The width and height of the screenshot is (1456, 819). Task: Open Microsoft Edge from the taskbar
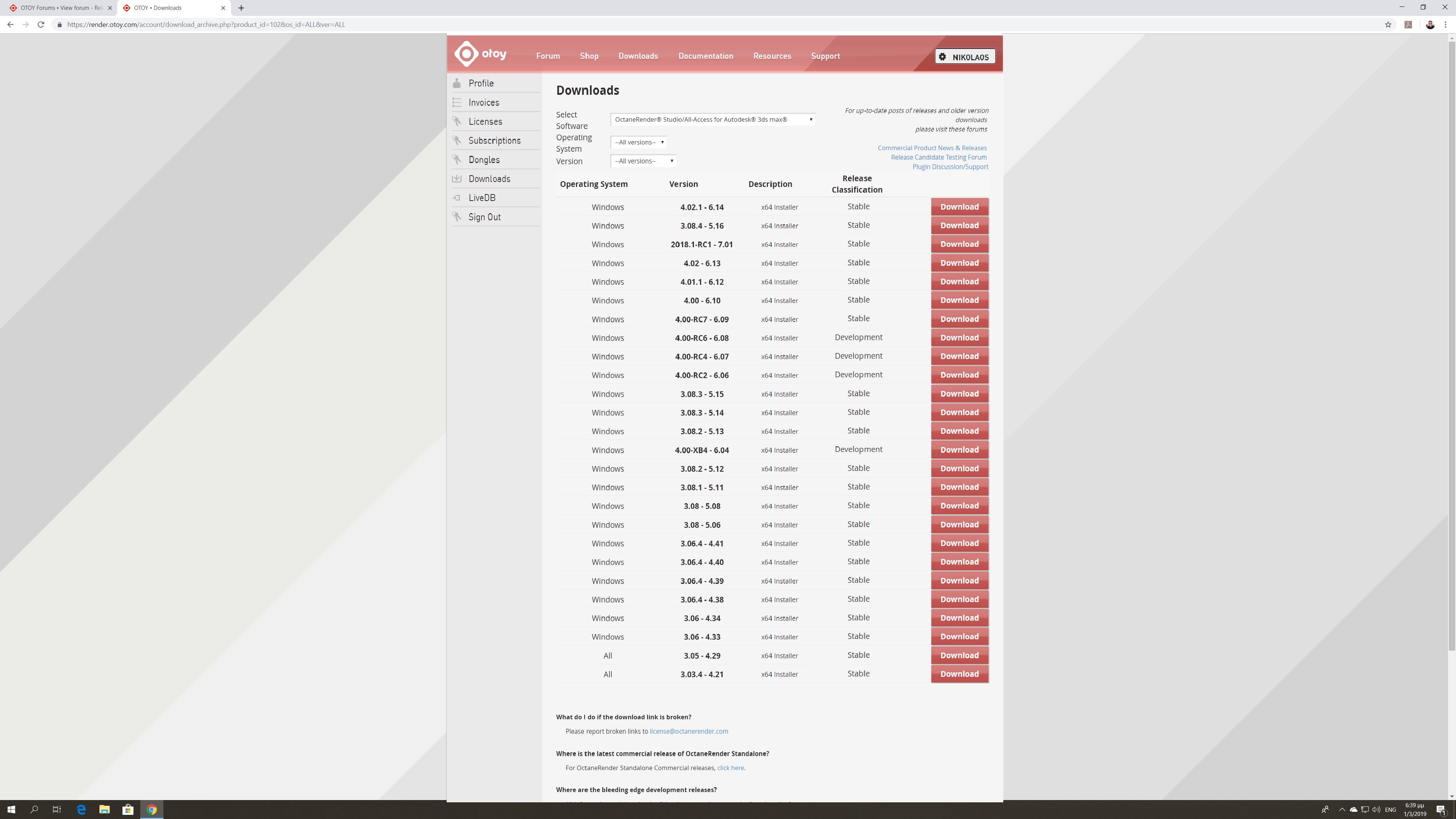[x=81, y=810]
